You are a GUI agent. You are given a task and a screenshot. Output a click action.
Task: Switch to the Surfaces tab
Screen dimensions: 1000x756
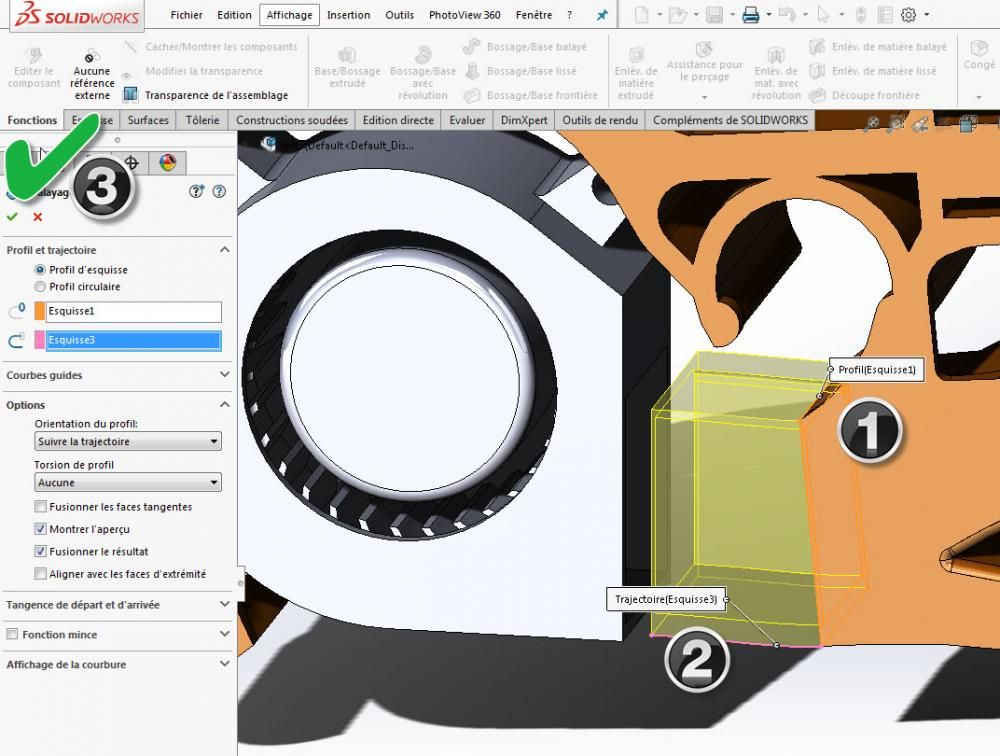(x=148, y=120)
